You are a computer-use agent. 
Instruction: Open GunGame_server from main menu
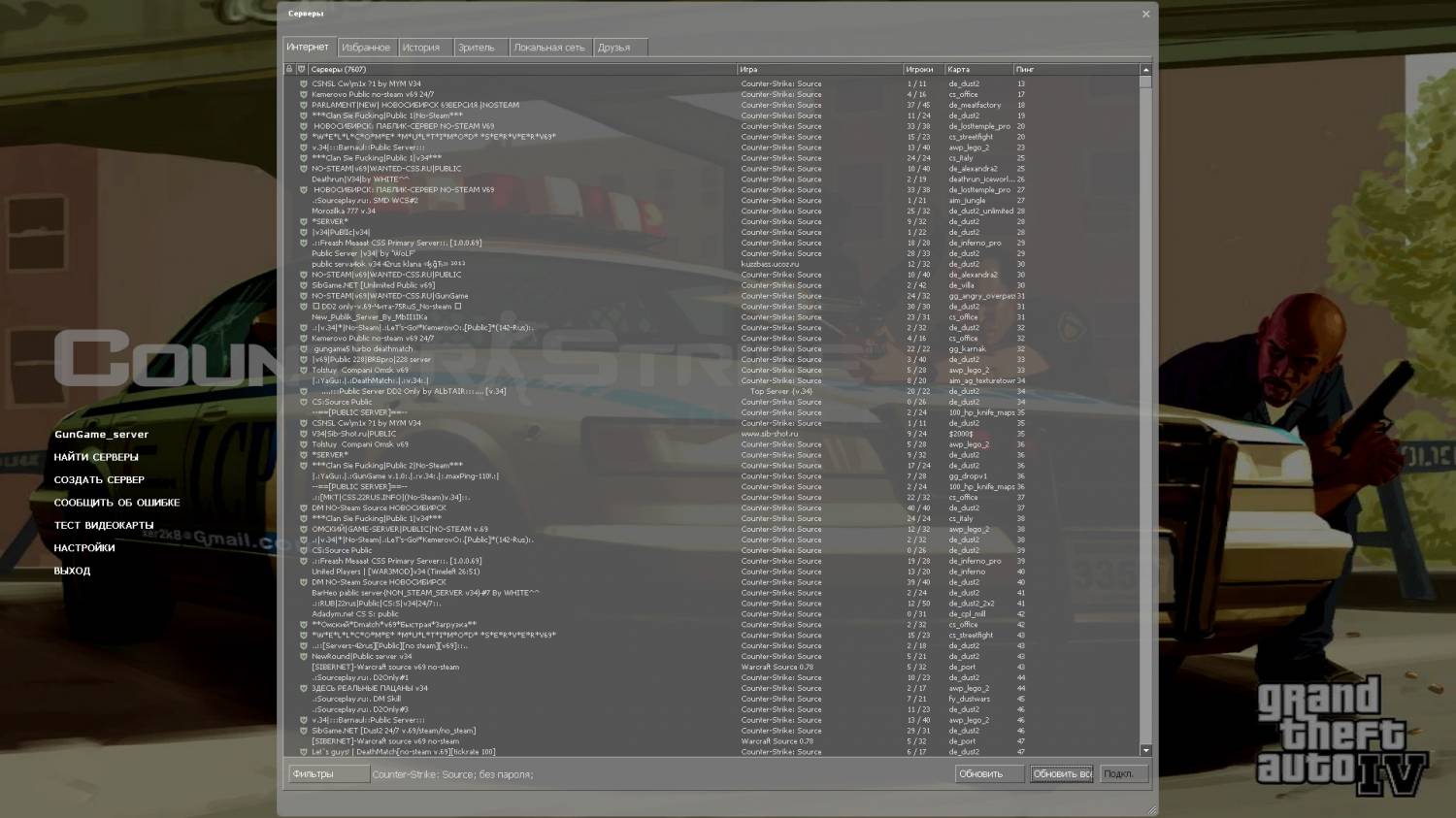click(x=101, y=435)
